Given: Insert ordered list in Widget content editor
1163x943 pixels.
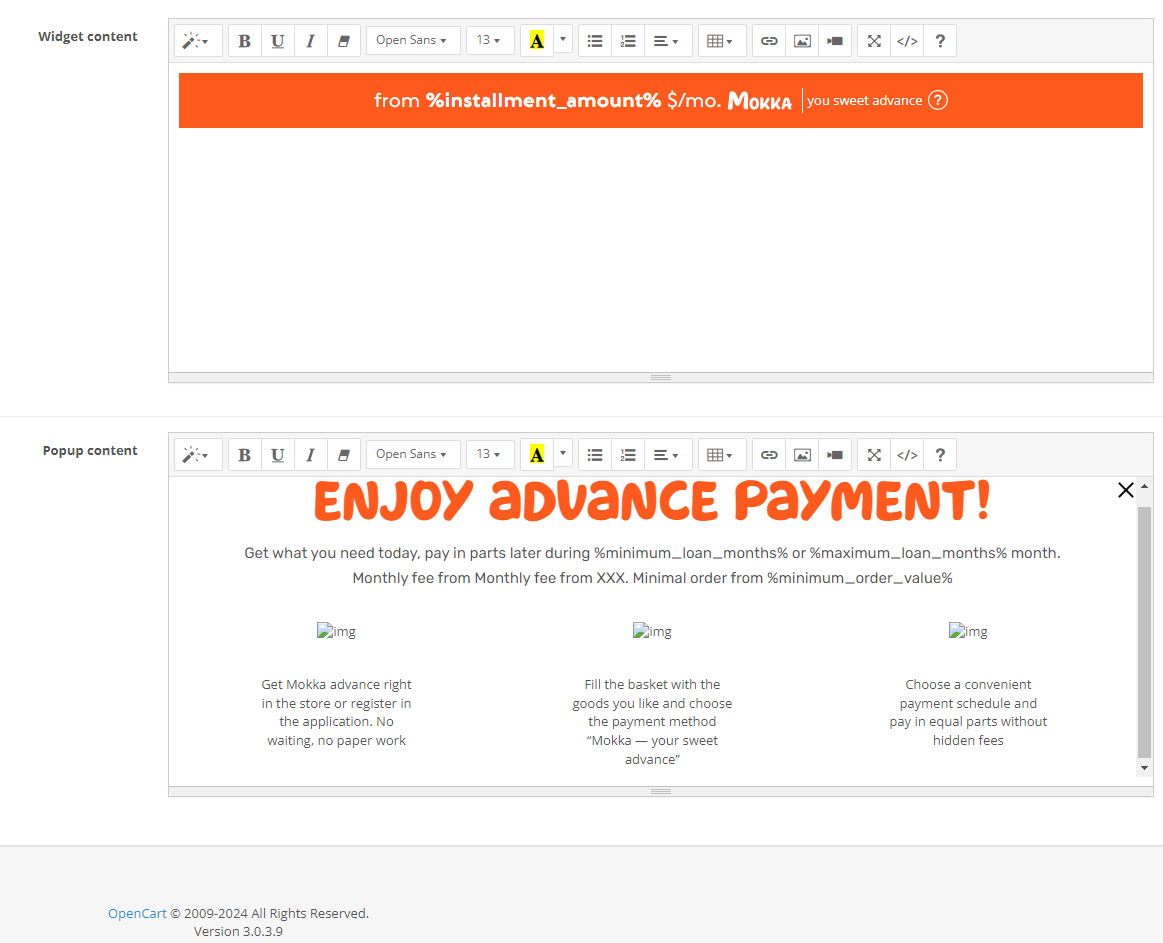Looking at the screenshot, I should (x=628, y=41).
